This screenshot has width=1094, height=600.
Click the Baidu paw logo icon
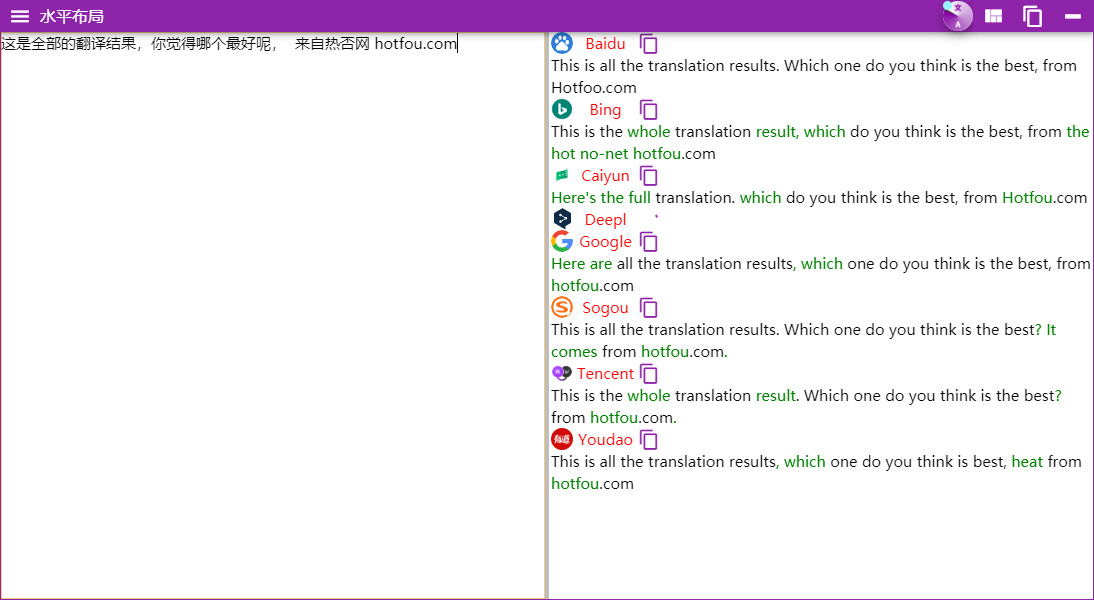(x=562, y=43)
